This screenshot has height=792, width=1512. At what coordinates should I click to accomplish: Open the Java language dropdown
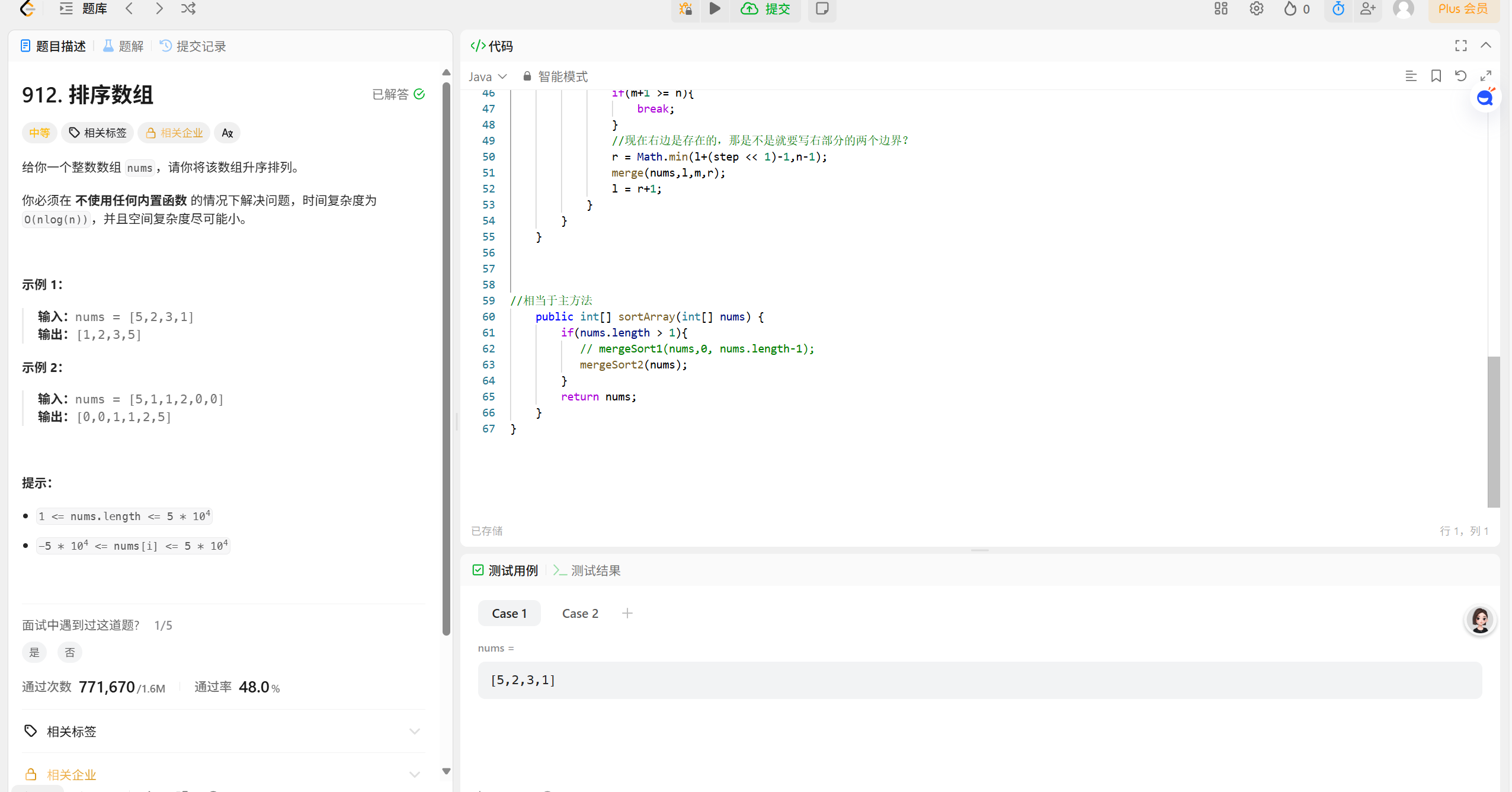tap(487, 76)
